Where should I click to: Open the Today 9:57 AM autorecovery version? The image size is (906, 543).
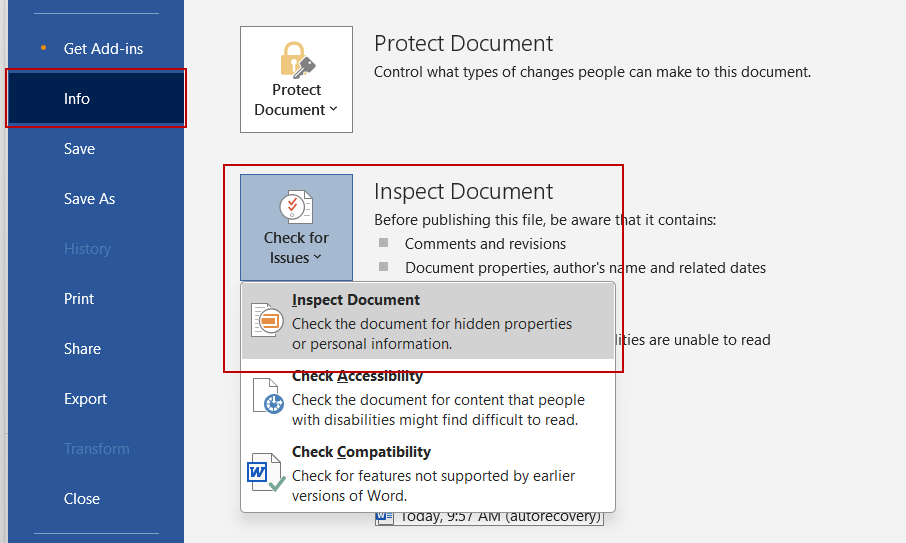(x=500, y=517)
